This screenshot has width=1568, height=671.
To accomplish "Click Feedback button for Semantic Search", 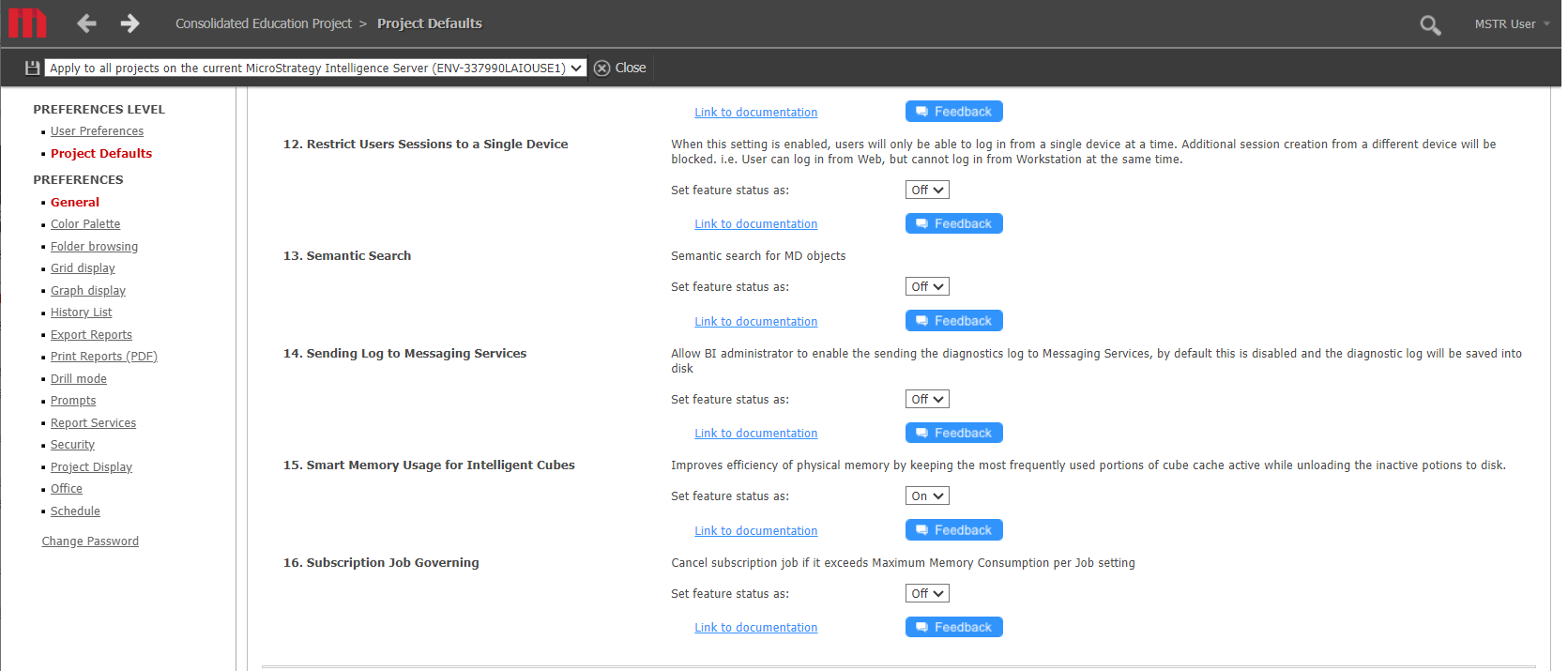I will tap(953, 321).
